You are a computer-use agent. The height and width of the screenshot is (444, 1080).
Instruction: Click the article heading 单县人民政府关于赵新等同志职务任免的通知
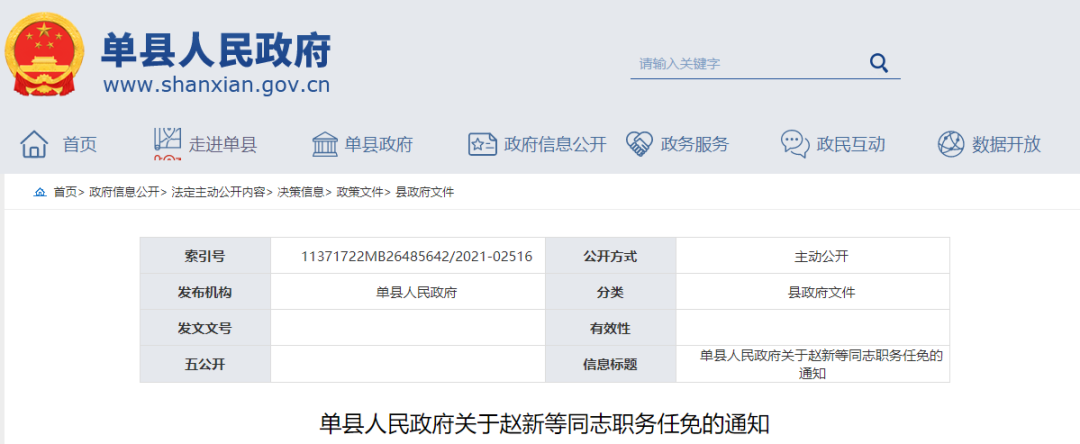[x=544, y=424]
